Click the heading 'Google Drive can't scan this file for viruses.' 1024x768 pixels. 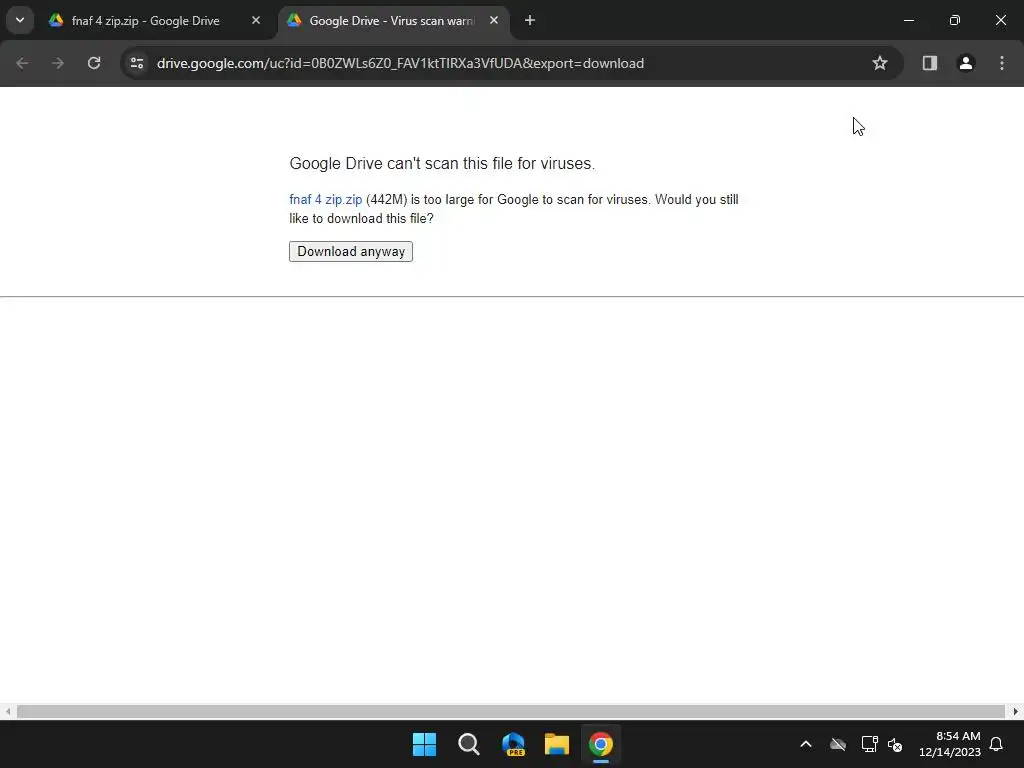click(x=442, y=163)
